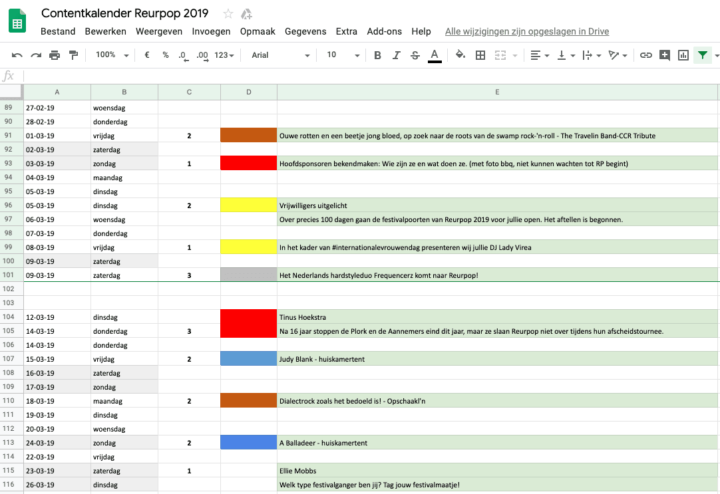720x494 pixels.
Task: Open the text rotation dropdown
Action: [x=618, y=55]
